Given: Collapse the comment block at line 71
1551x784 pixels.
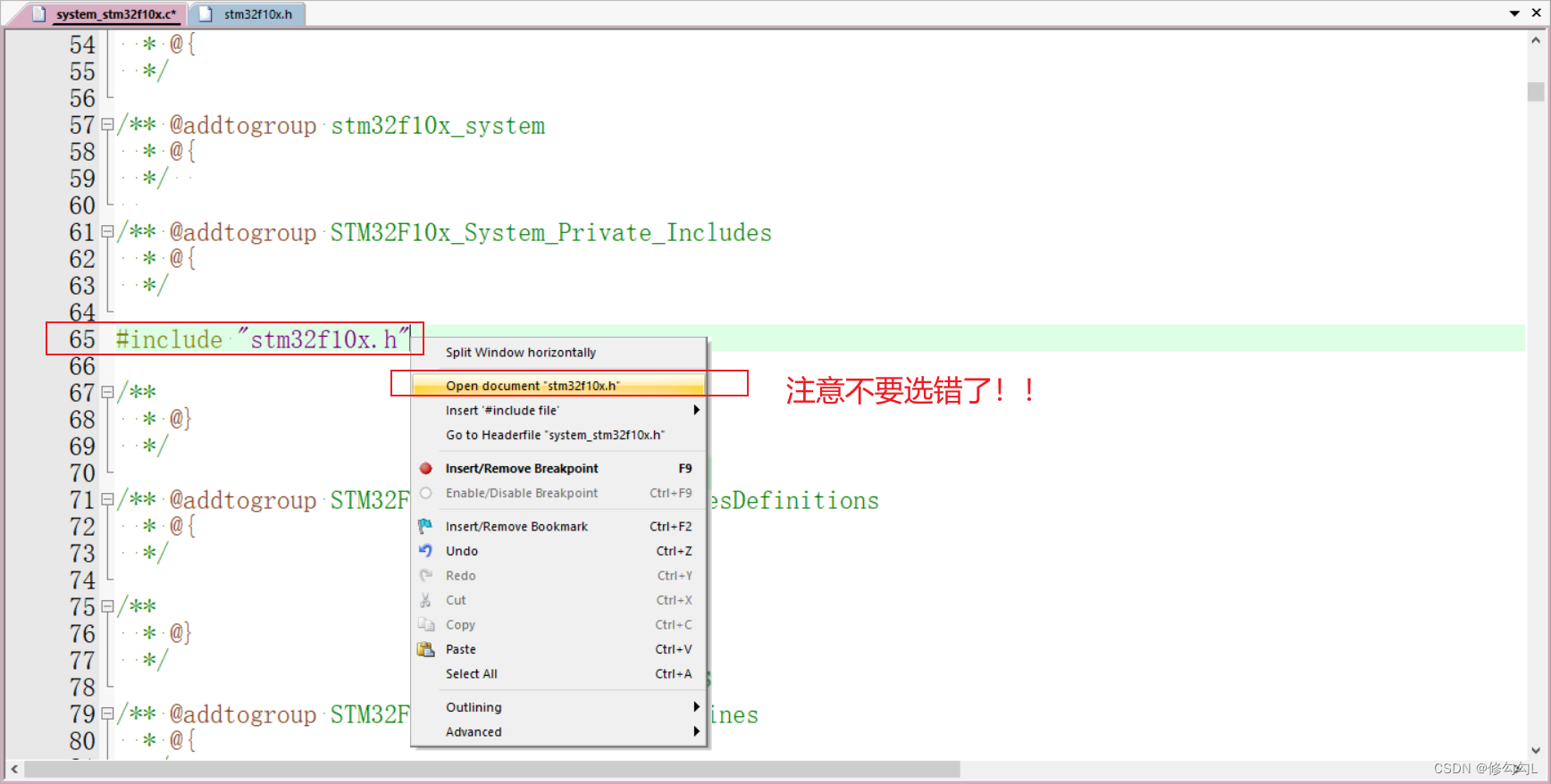Looking at the screenshot, I should click(x=107, y=500).
